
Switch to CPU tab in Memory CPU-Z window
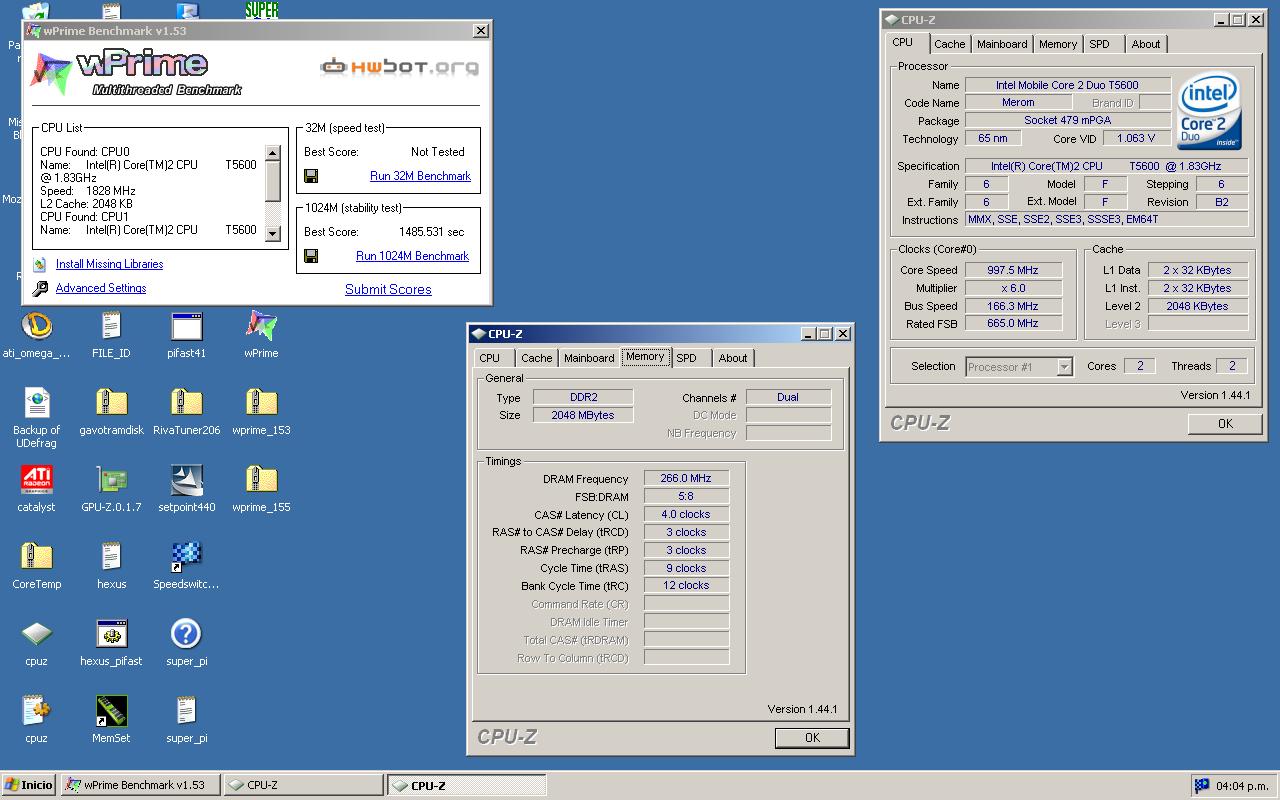pos(490,358)
